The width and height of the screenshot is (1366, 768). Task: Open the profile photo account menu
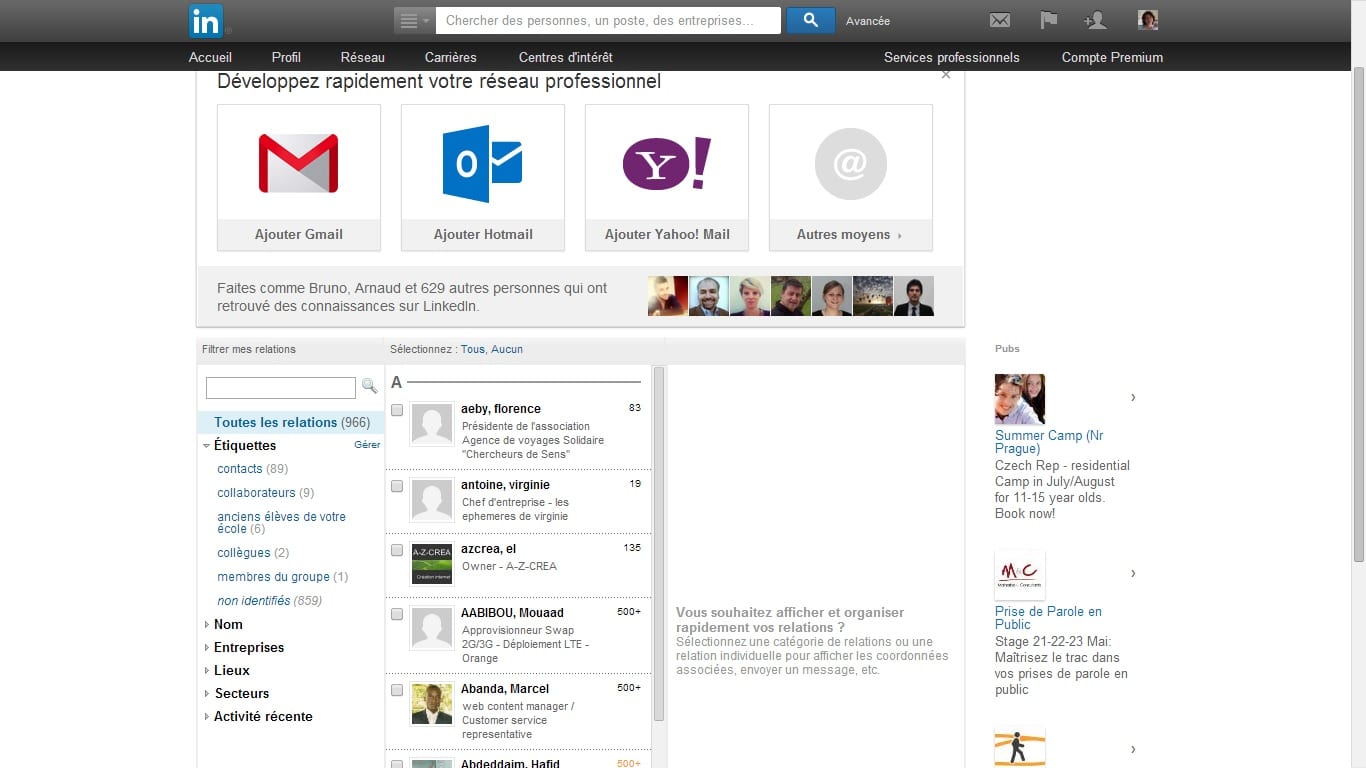click(1148, 20)
